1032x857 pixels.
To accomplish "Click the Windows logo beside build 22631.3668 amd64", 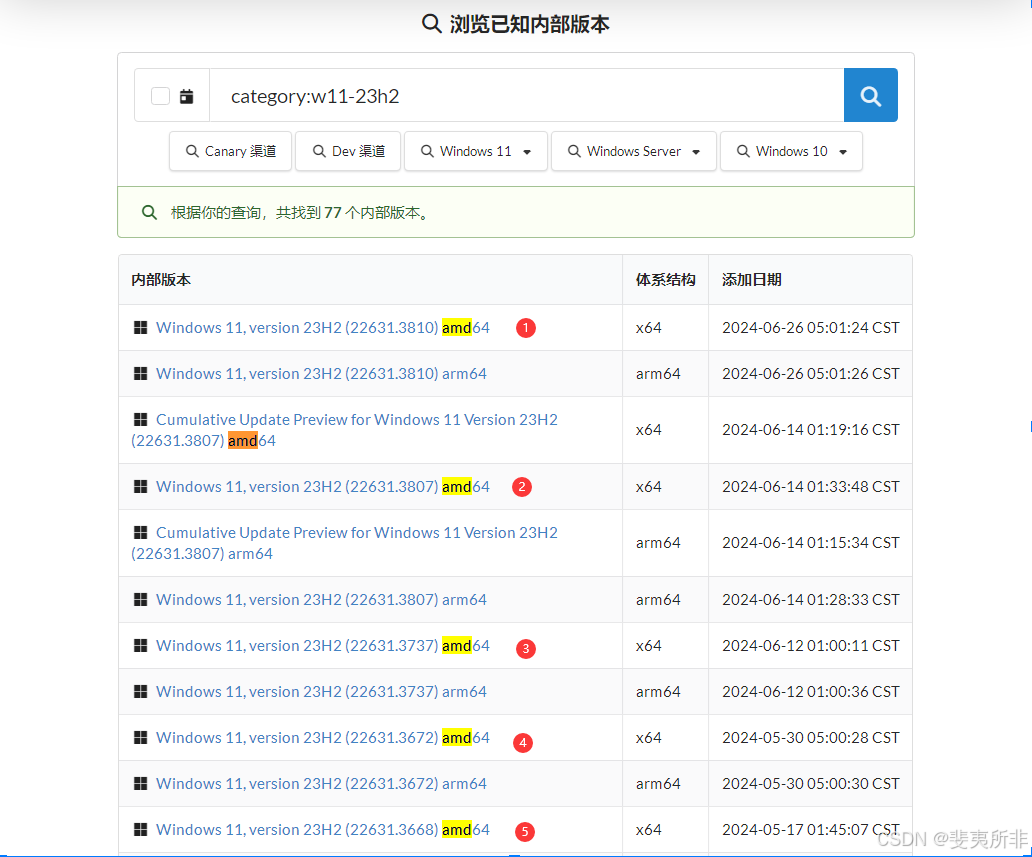I will [140, 830].
